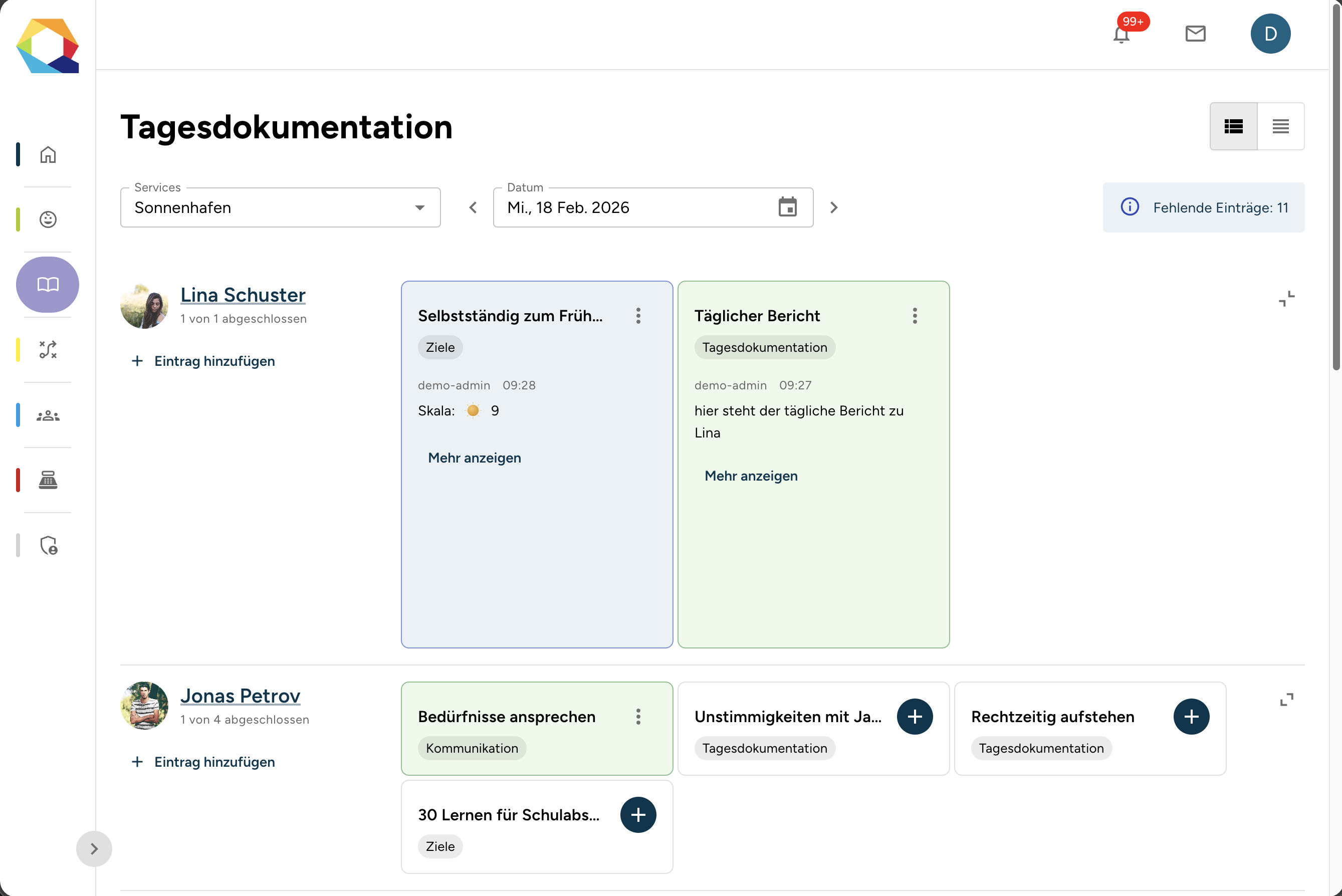Open the calendar date picker
Screen dimensions: 1342x896
click(x=787, y=207)
